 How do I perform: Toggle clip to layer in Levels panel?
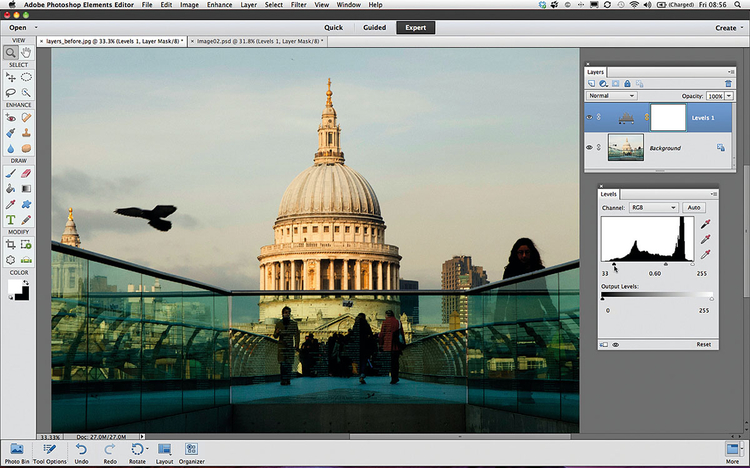pyautogui.click(x=604, y=345)
